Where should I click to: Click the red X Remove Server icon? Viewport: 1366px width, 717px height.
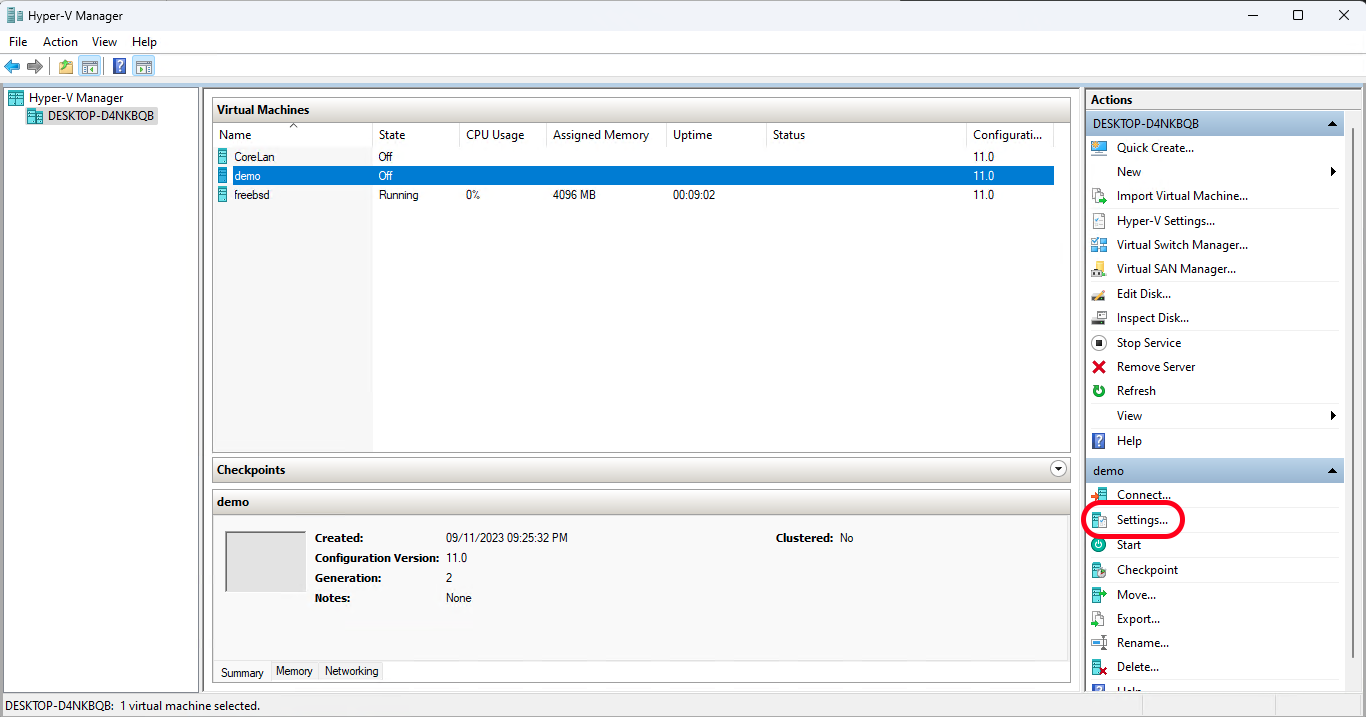tap(1099, 367)
